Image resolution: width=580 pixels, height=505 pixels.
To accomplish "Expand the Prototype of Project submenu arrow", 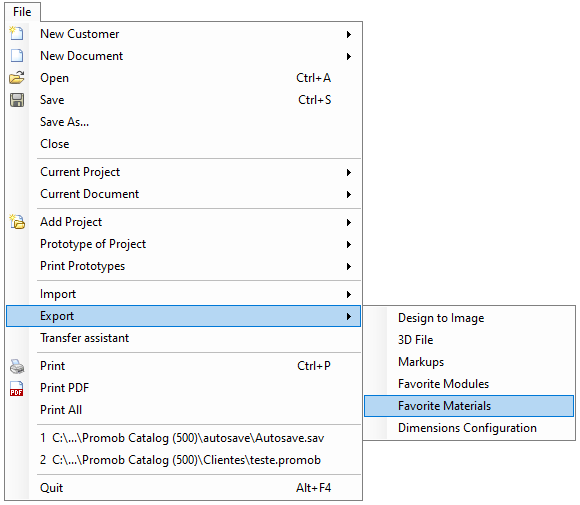I will point(348,244).
